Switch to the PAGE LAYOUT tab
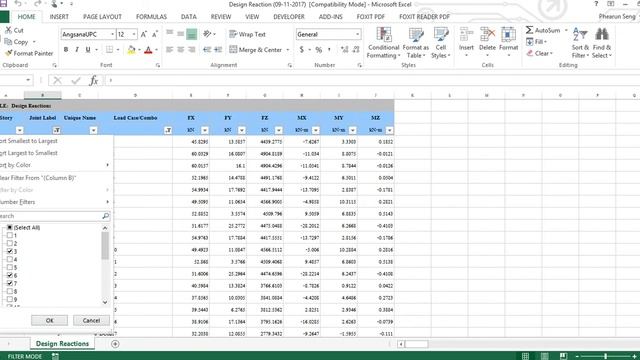The height and width of the screenshot is (360, 640). click(x=102, y=17)
